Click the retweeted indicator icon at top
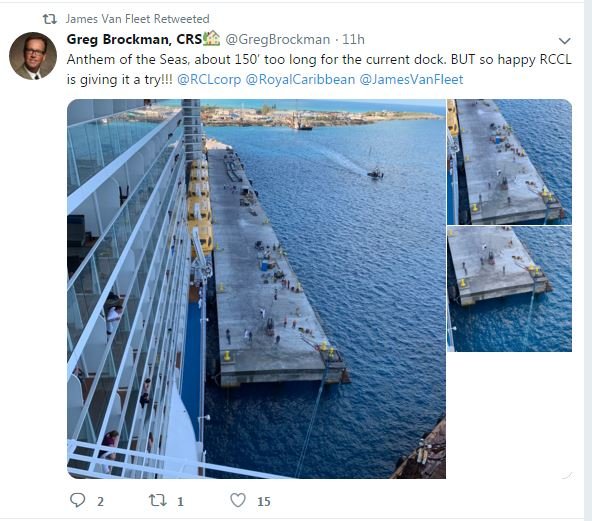 [49, 19]
